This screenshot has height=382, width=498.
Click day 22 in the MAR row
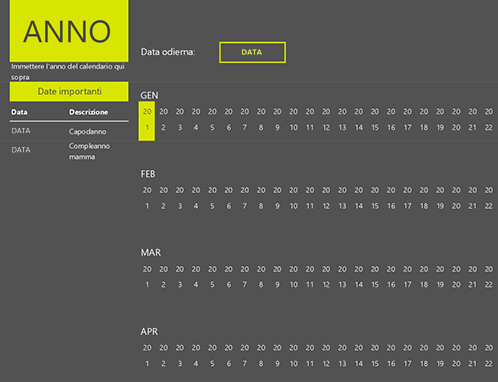[x=489, y=285]
